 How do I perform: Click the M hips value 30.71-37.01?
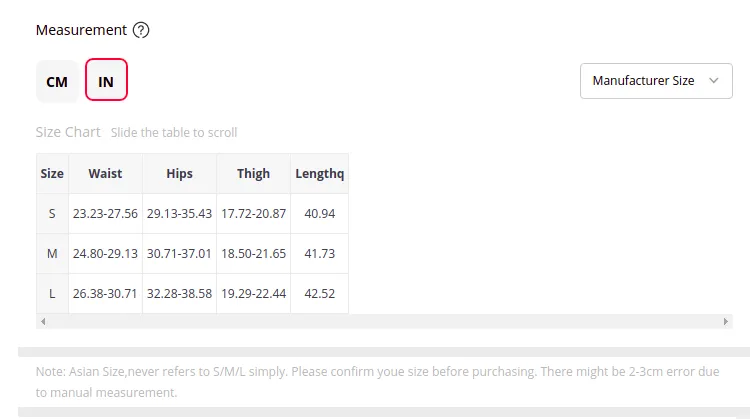coord(179,254)
